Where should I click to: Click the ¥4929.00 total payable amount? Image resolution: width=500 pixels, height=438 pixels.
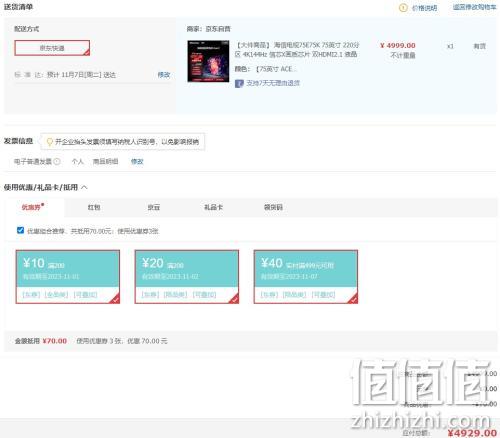(472, 433)
